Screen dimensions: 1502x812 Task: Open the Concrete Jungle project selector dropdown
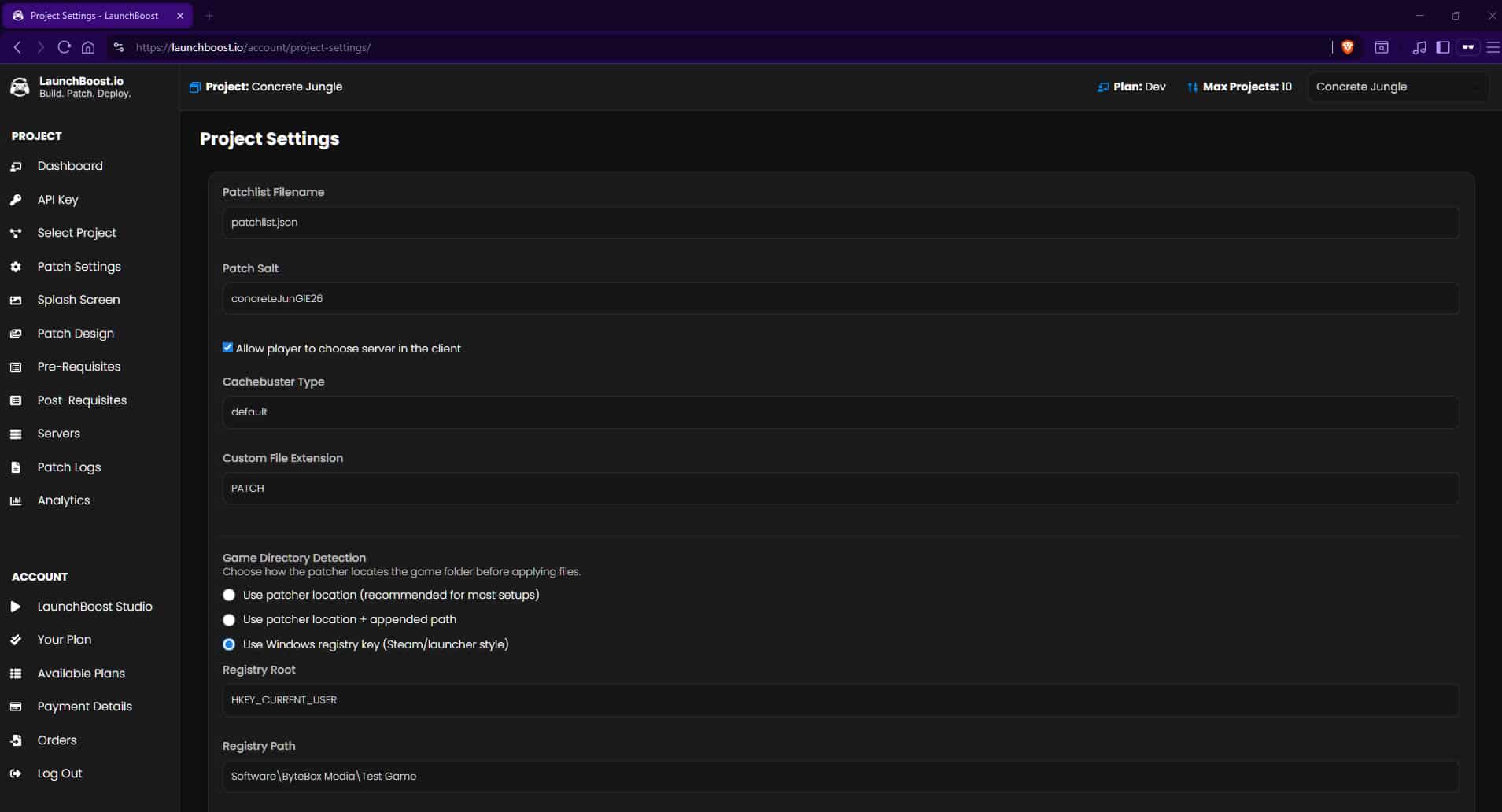click(x=1398, y=87)
